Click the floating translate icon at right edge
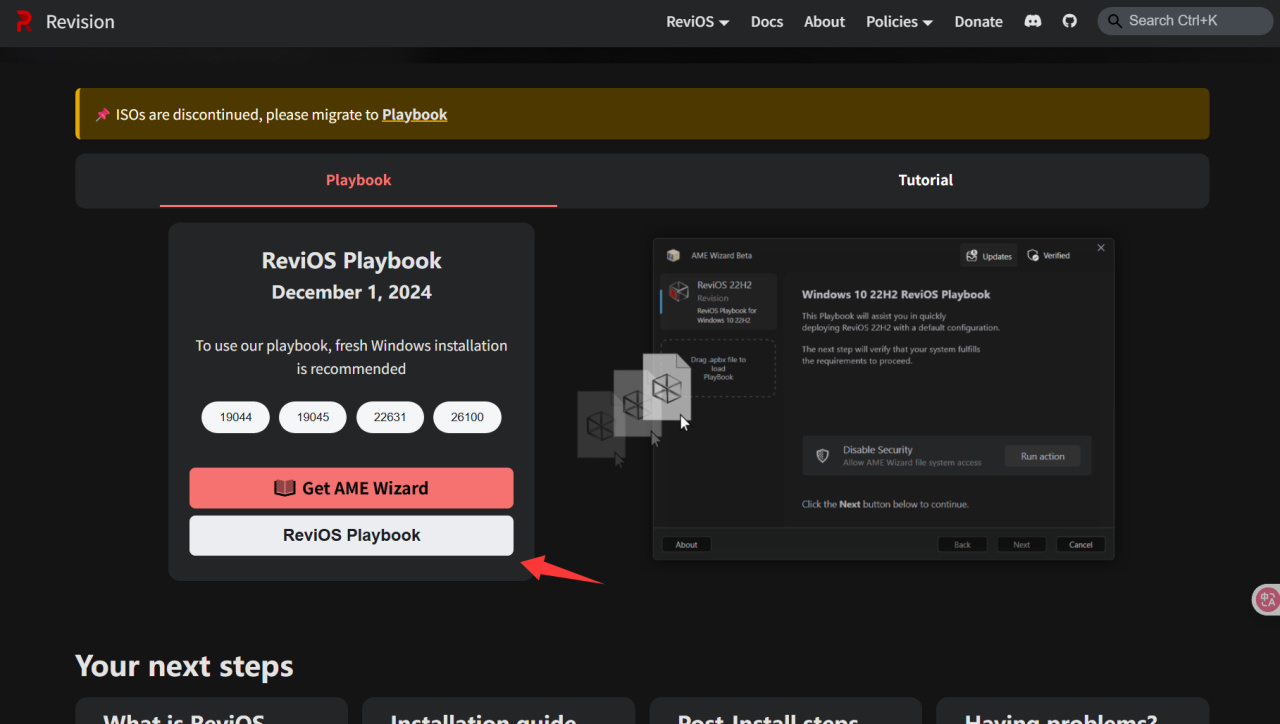 tap(1267, 599)
